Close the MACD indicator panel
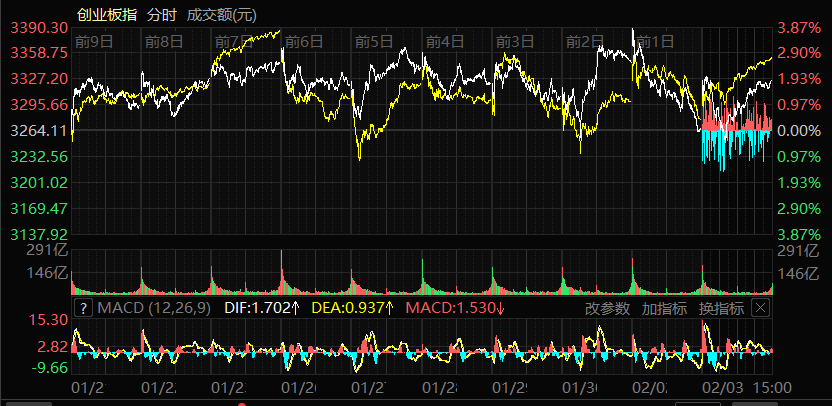The image size is (832, 406). pos(760,309)
